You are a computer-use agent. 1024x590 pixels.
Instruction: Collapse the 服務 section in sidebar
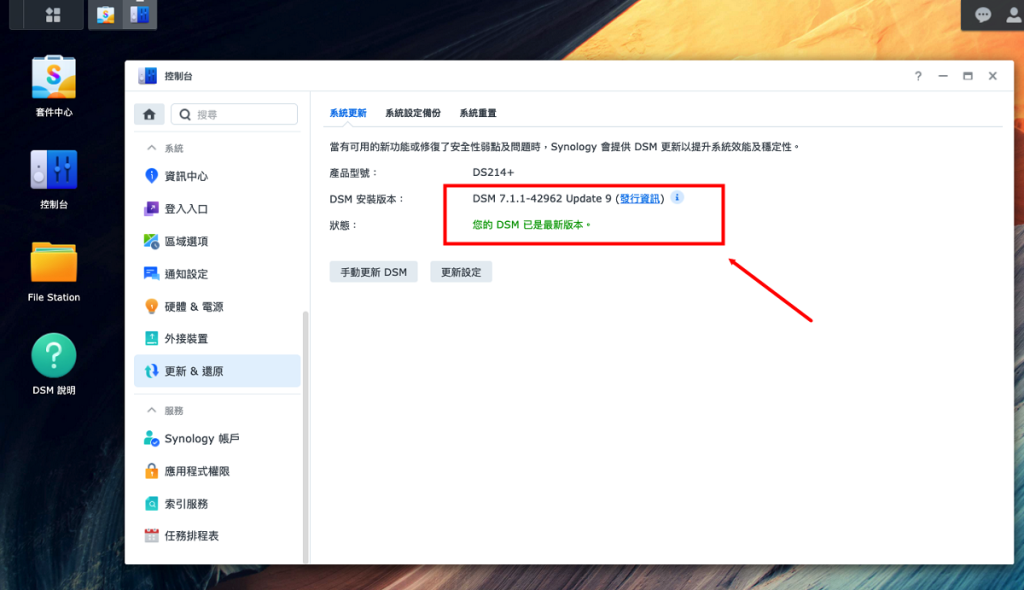click(x=152, y=410)
